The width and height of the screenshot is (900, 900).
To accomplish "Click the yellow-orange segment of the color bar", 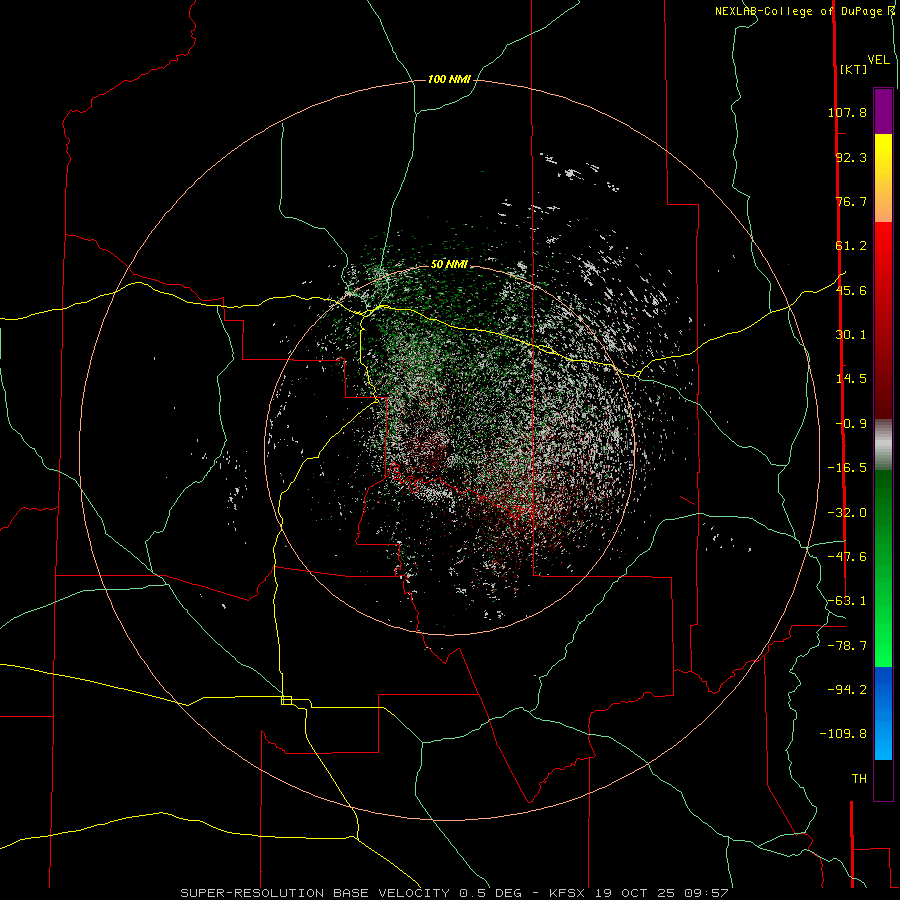I will 883,178.
